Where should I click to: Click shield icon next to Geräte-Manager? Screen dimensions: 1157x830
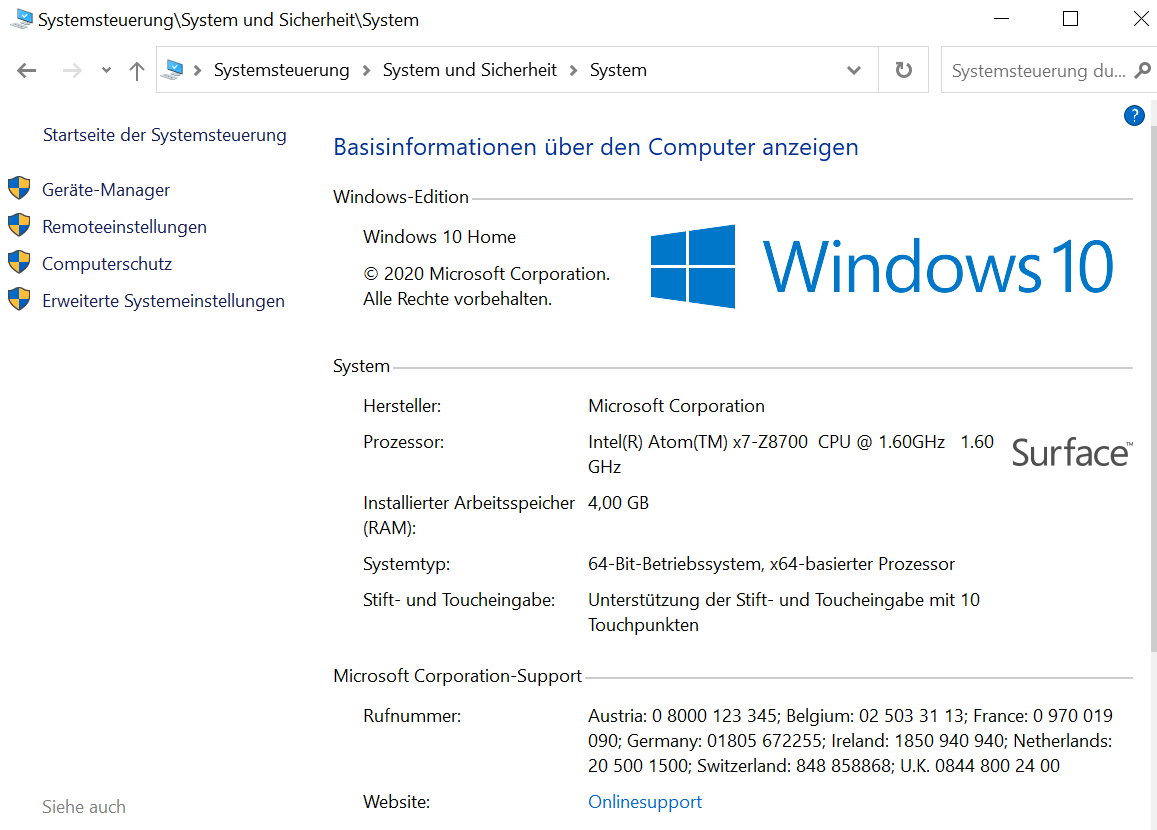19,188
